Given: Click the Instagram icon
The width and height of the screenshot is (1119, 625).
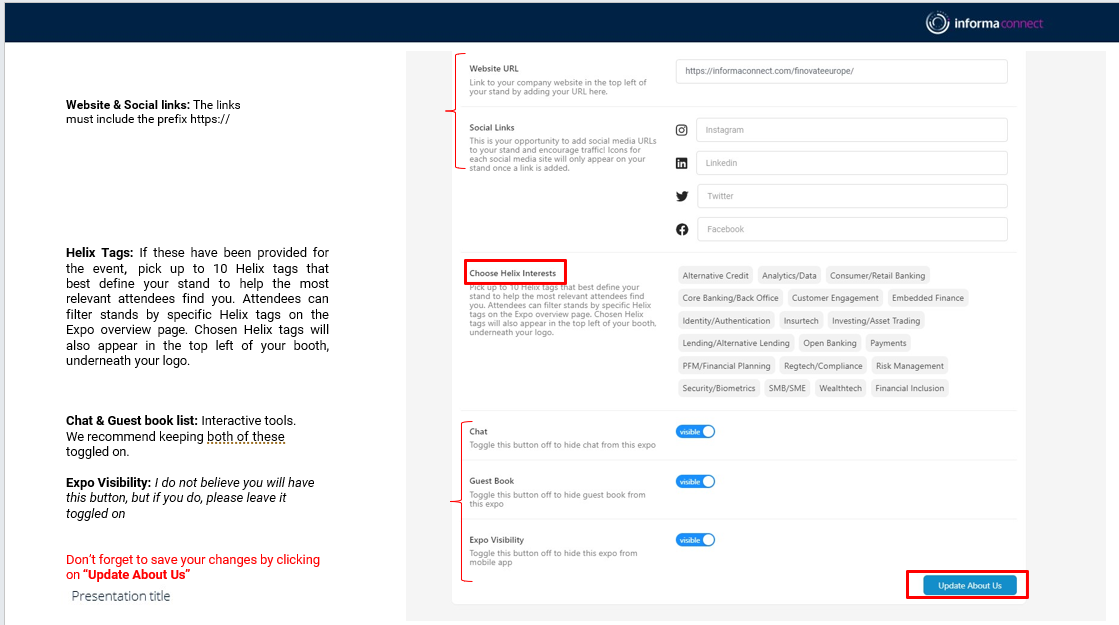Looking at the screenshot, I should click(682, 130).
